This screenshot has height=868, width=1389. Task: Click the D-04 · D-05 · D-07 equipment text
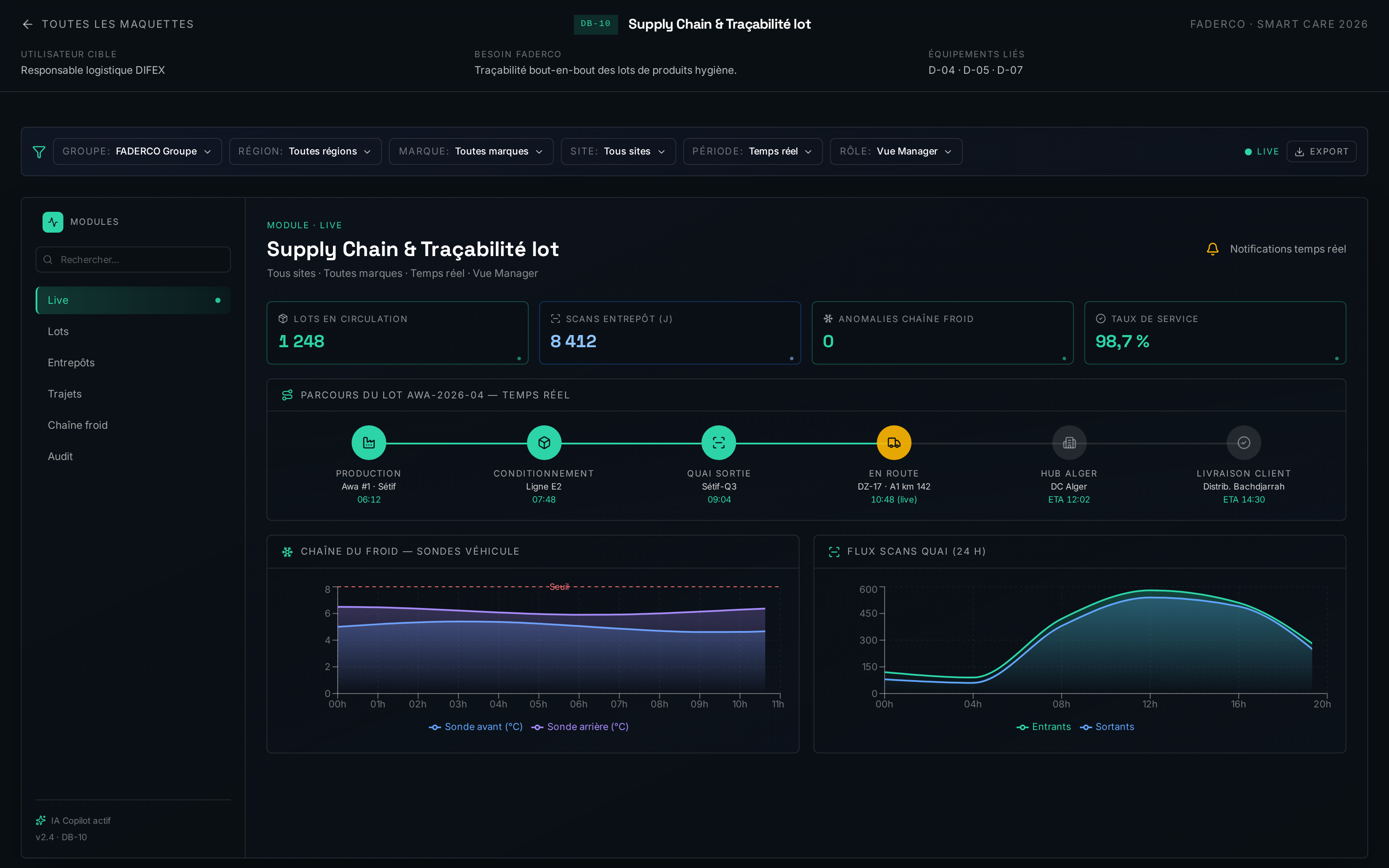[x=975, y=70]
